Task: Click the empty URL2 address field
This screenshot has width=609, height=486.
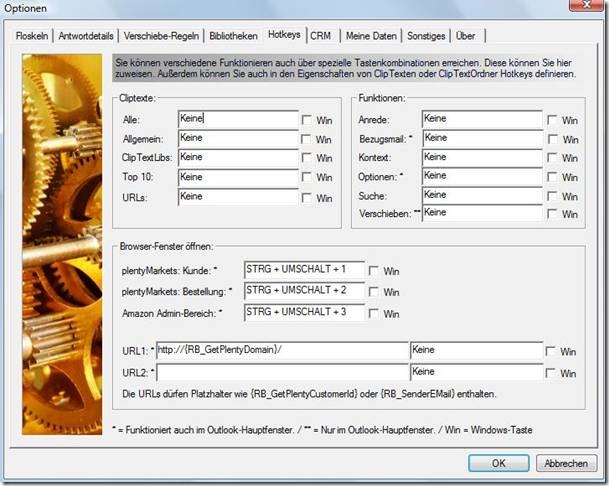Action: 282,372
